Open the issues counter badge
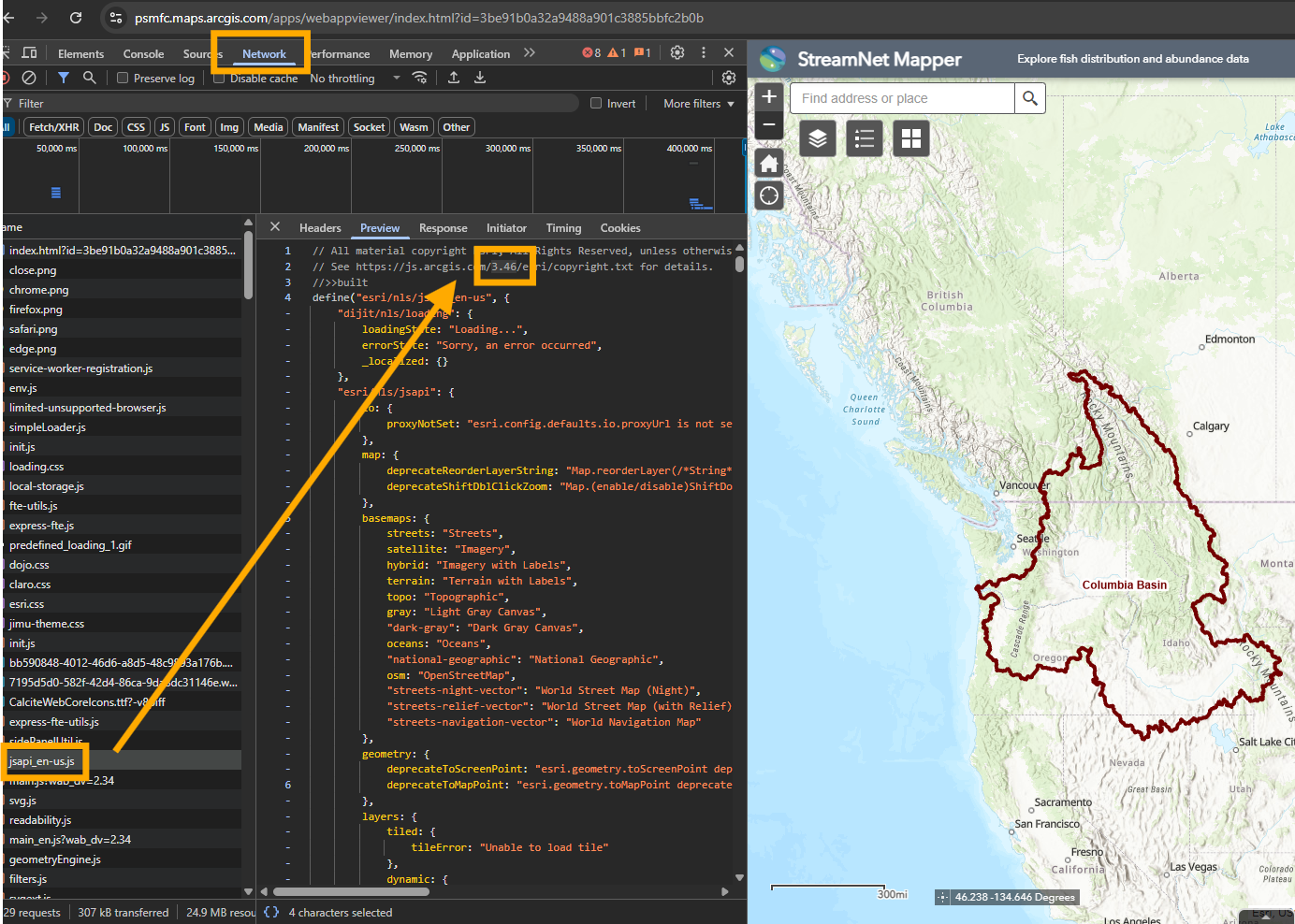Viewport: 1295px width, 924px height. (643, 53)
